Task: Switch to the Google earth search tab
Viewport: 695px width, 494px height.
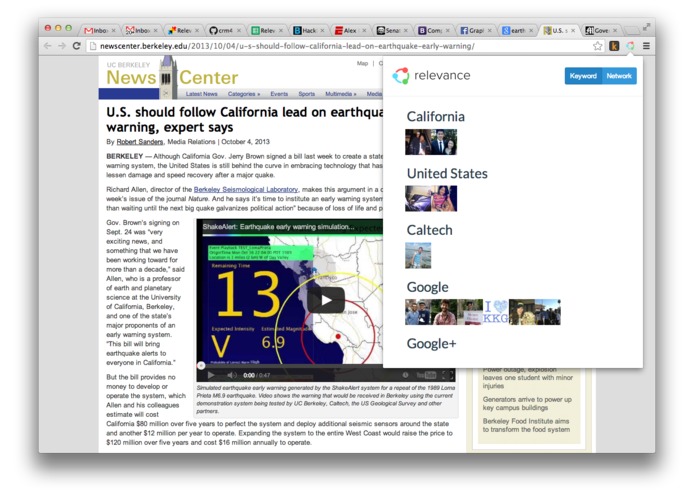Action: pos(517,30)
